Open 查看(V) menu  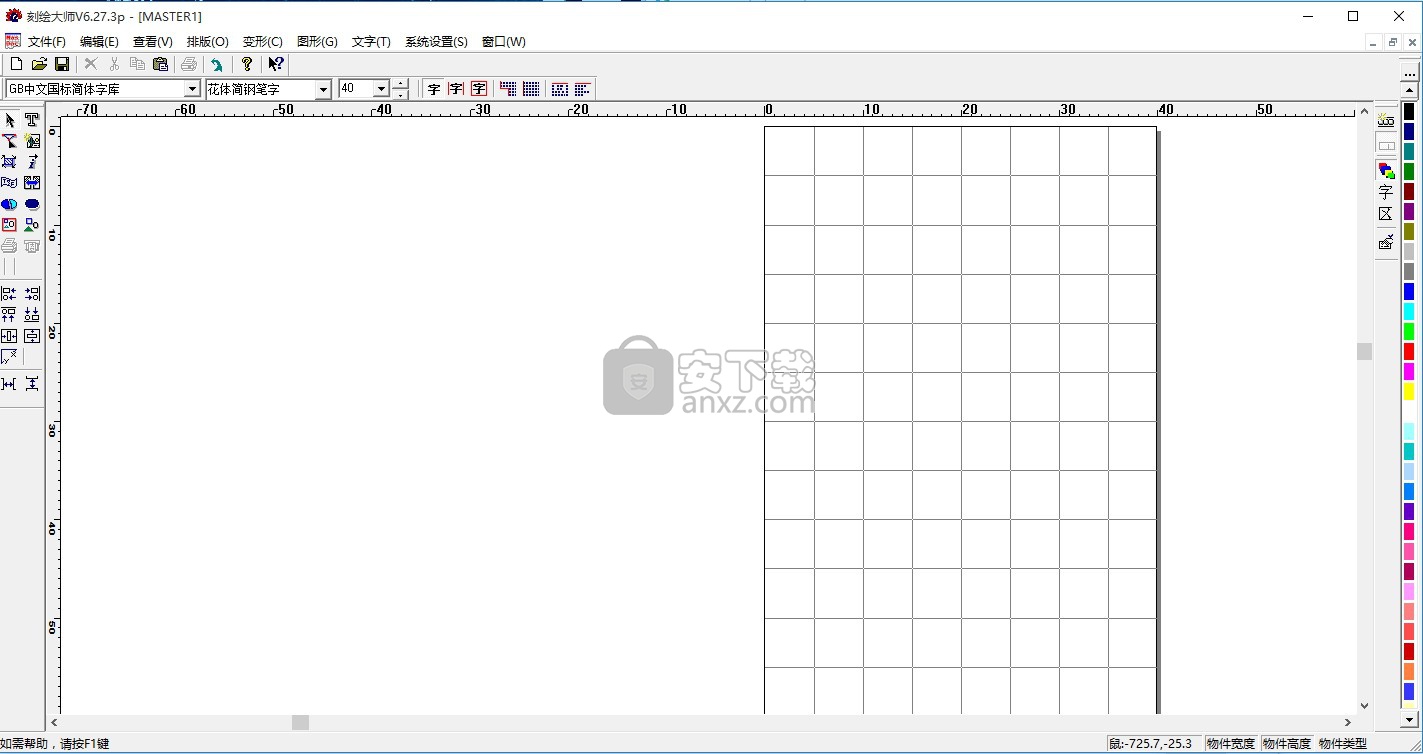pyautogui.click(x=153, y=42)
